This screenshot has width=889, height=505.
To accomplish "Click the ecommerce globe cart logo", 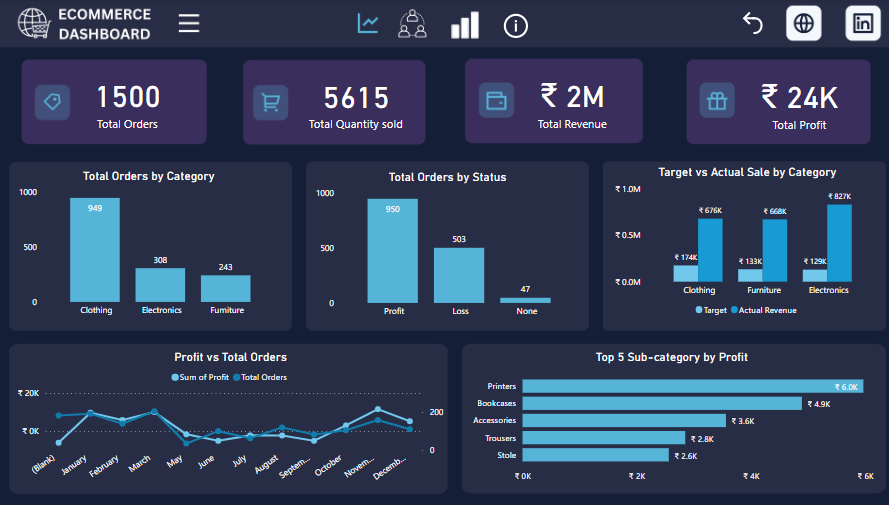I will pyautogui.click(x=33, y=24).
